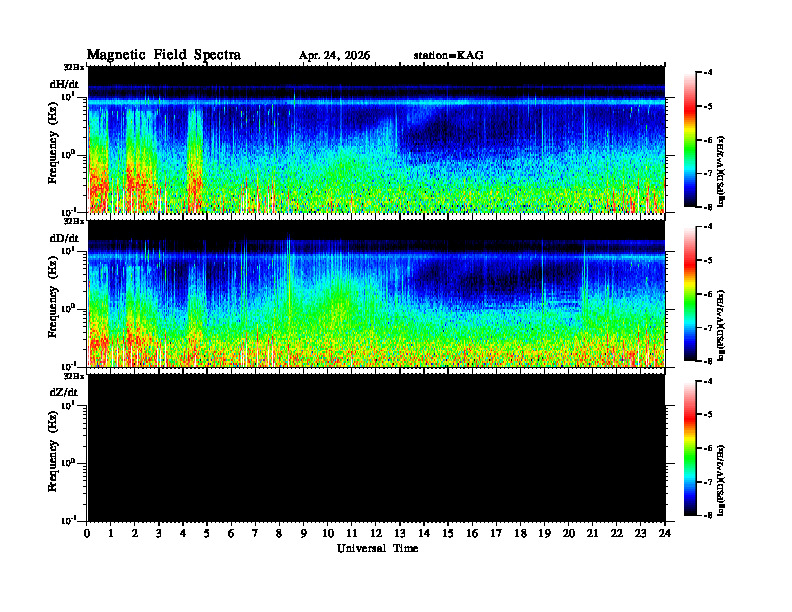Click the color bar beside the dH/dt panel
This screenshot has height=612, width=792.
tap(690, 140)
